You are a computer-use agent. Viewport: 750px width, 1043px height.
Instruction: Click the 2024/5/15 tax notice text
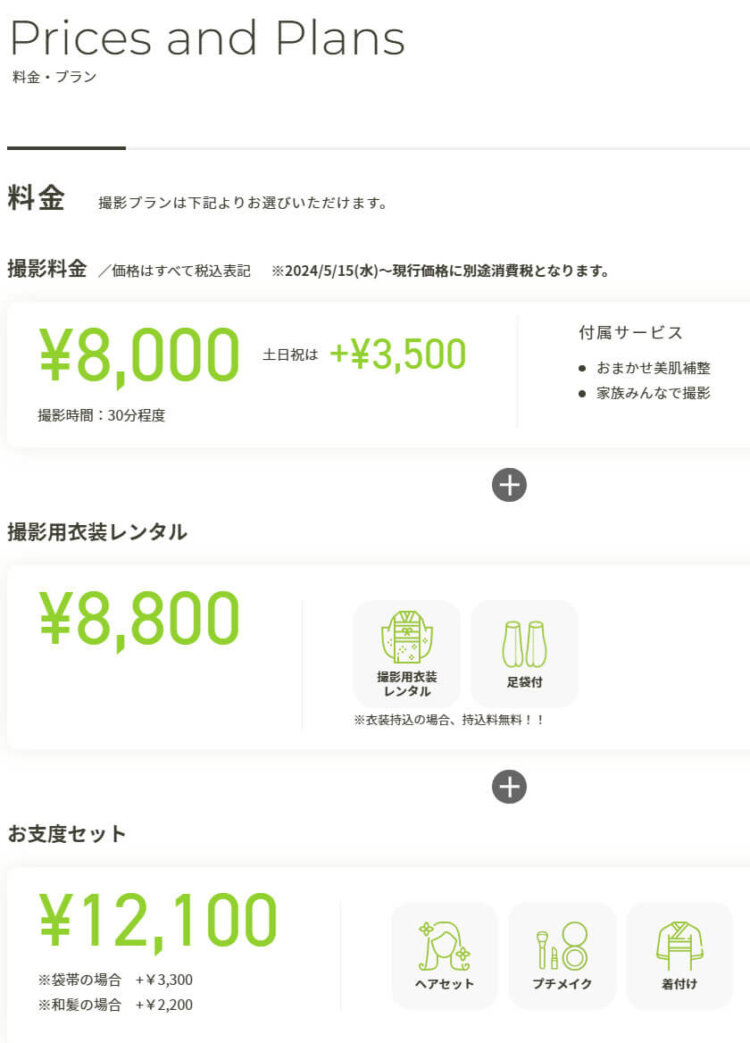coord(441,271)
